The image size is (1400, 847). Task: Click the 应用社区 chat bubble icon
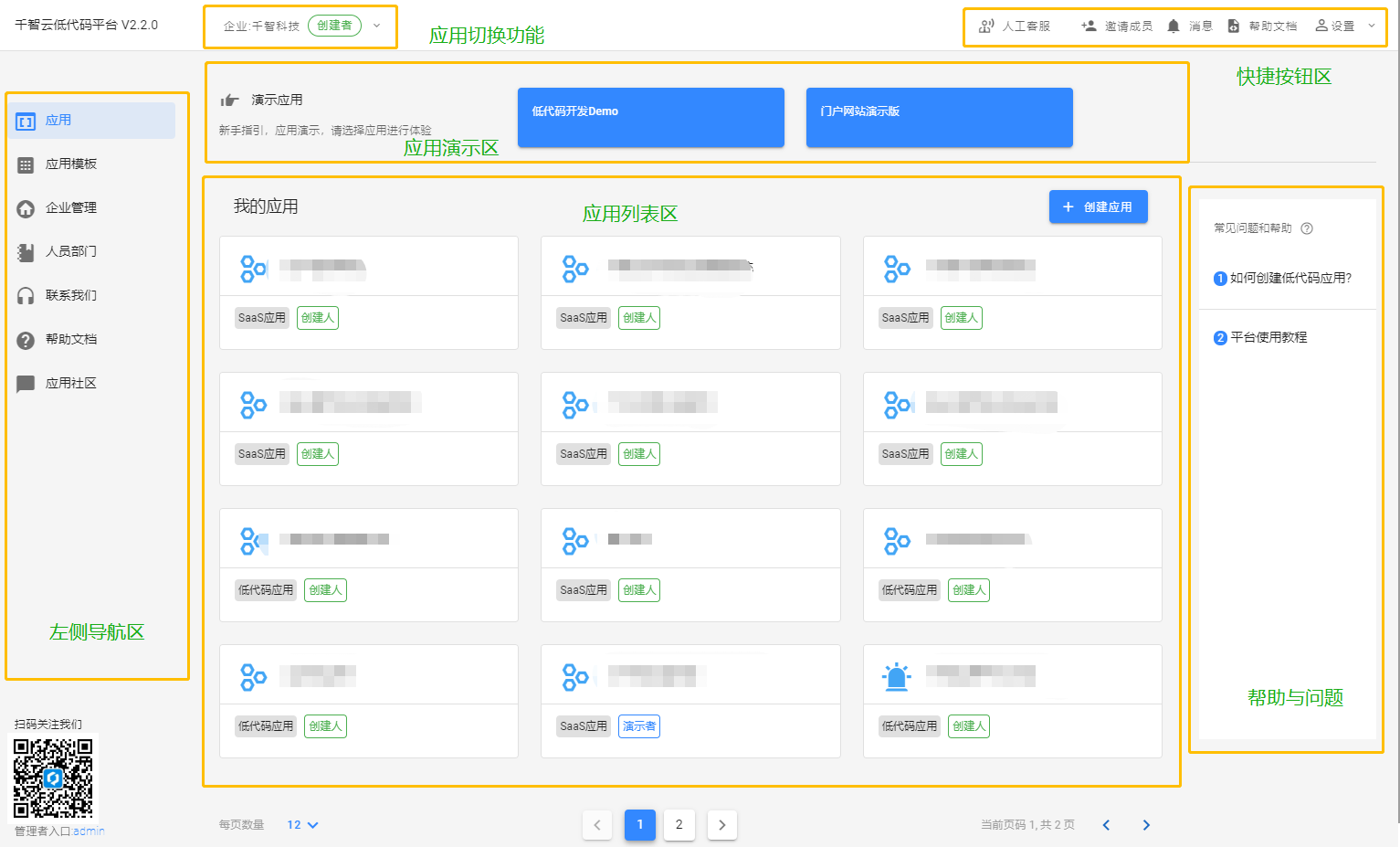pos(26,384)
